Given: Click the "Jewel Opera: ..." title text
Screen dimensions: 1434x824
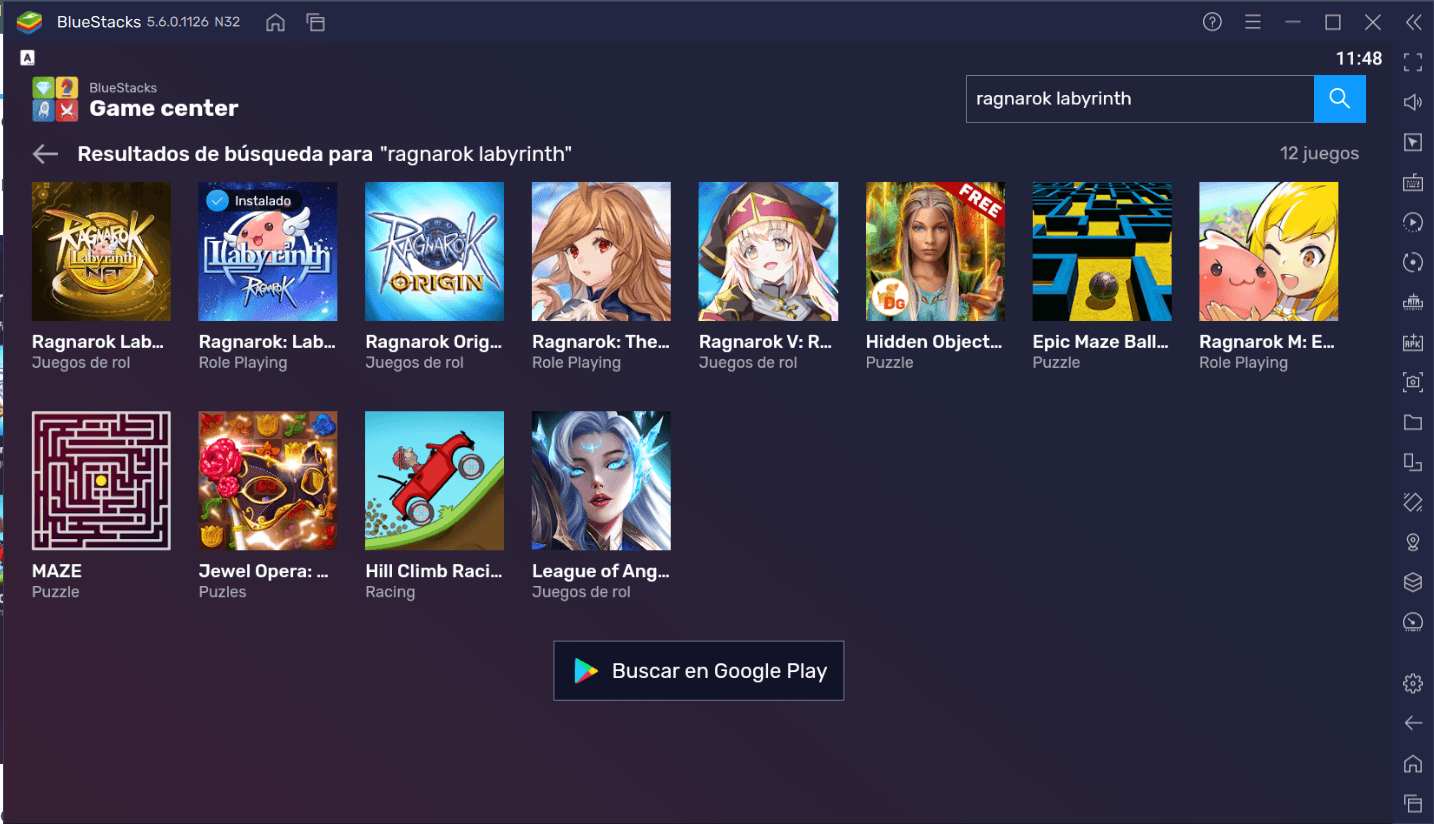Looking at the screenshot, I should pyautogui.click(x=264, y=571).
